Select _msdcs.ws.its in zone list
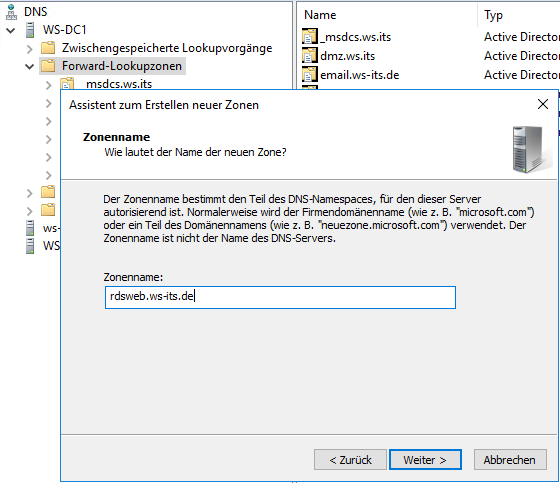The image size is (560, 483). coord(356,37)
